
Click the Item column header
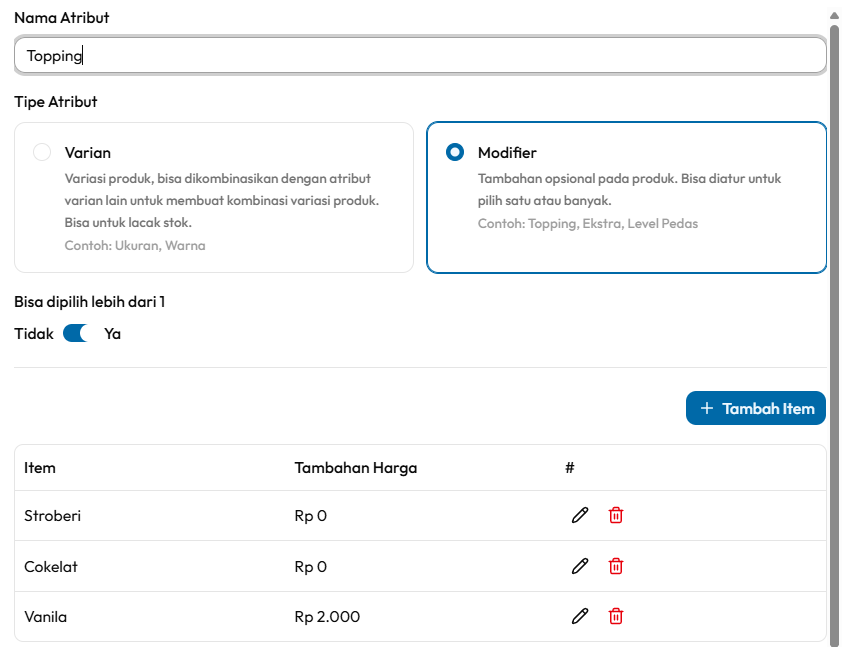[x=40, y=468]
